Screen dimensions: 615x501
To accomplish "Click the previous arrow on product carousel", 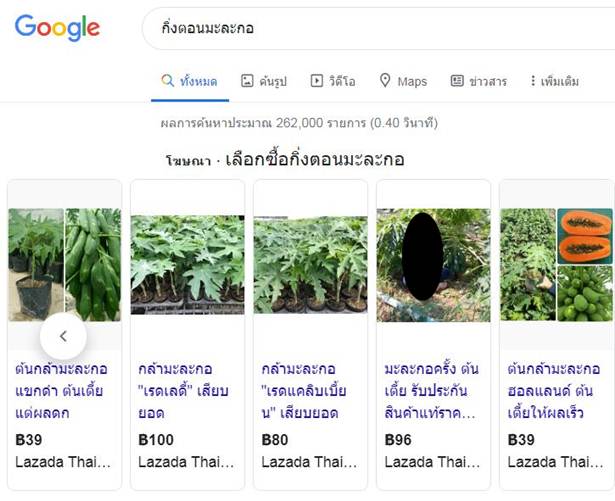I will click(x=63, y=336).
